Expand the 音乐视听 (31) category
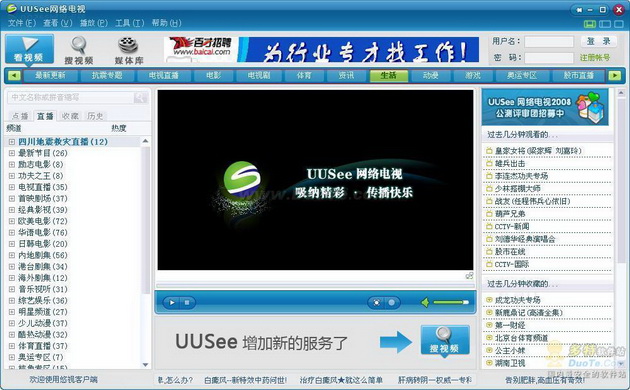This screenshot has width=630, height=390. 12,289
